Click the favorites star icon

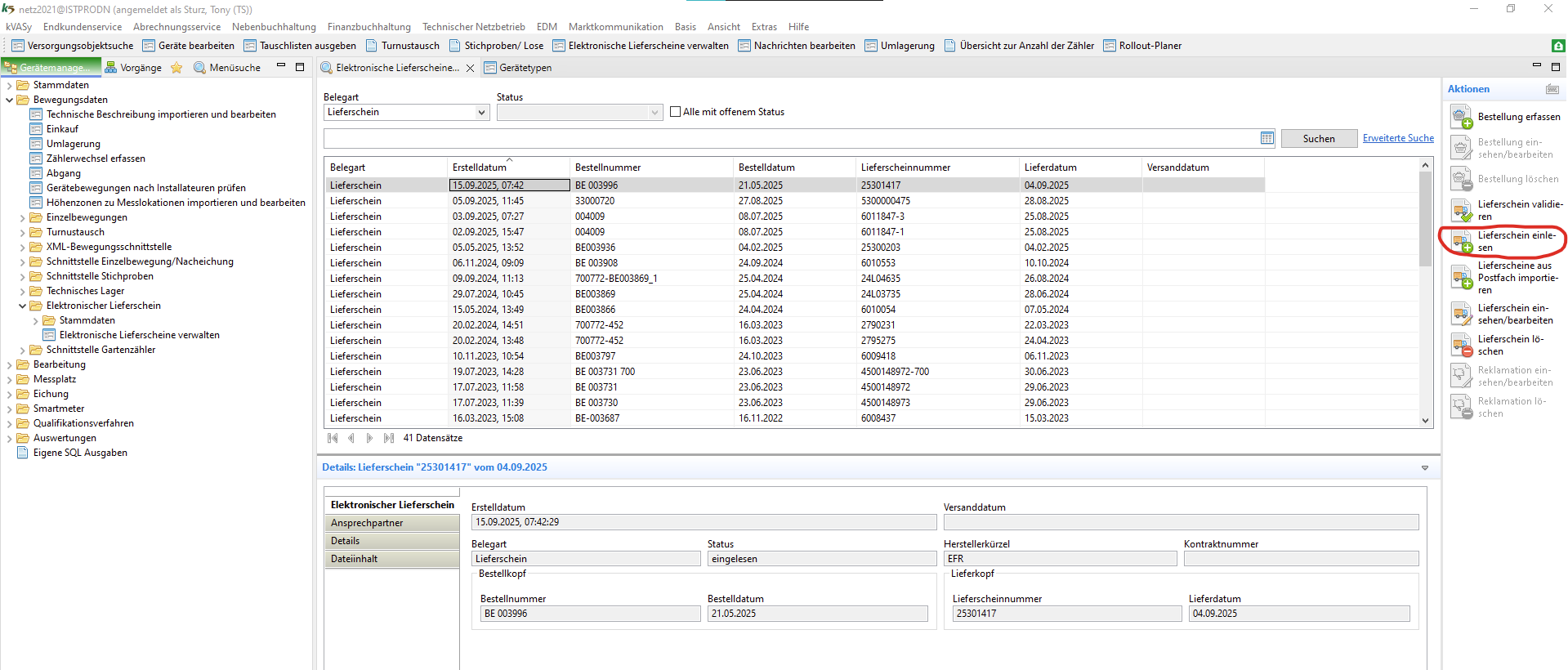176,68
